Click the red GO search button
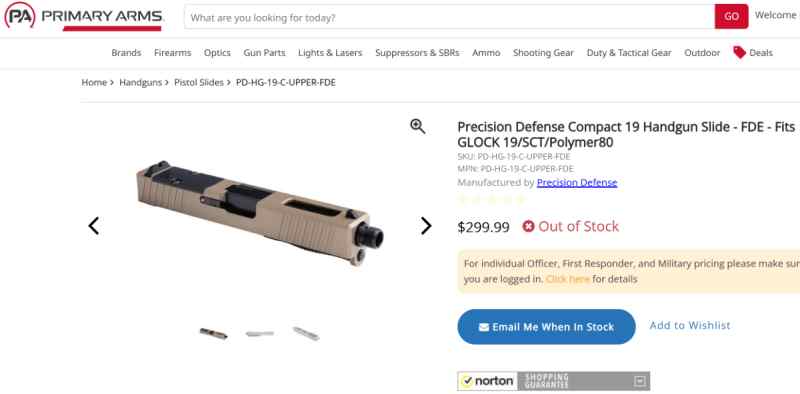Viewport: 800px width, 394px height. [731, 16]
